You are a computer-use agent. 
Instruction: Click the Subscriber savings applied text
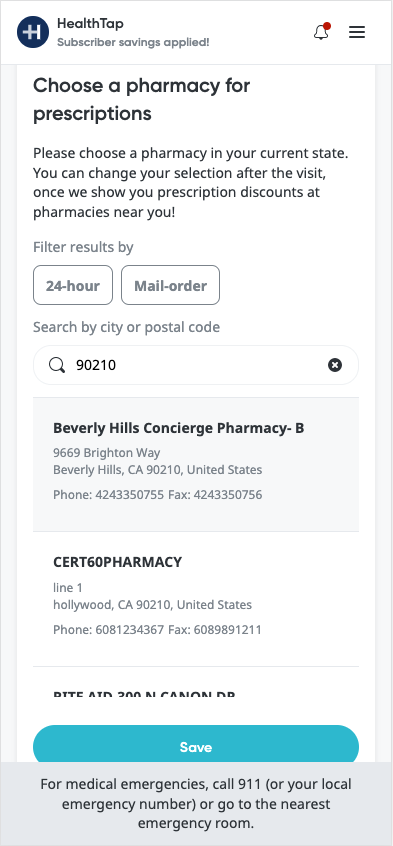tap(133, 42)
